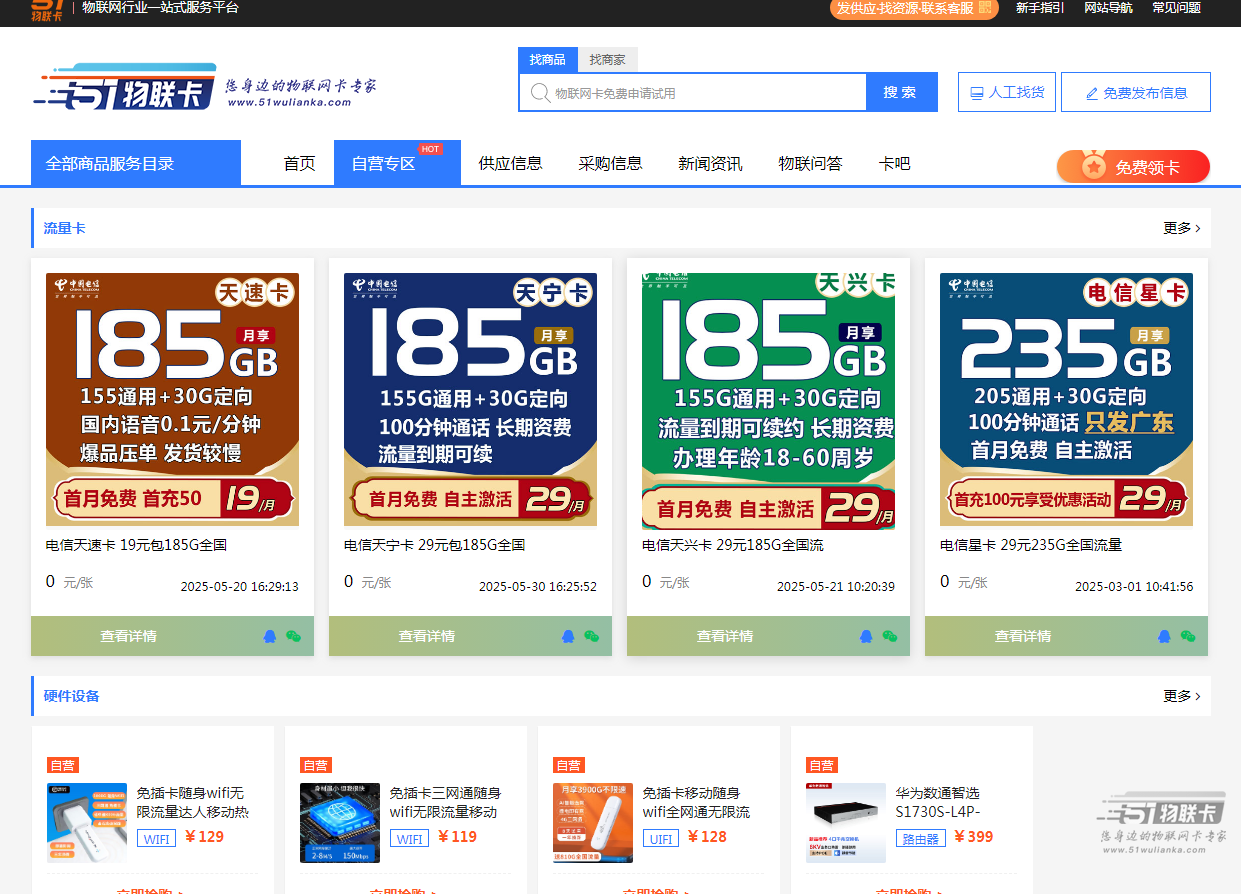Click the WIFI tag beside ¥129

point(156,839)
